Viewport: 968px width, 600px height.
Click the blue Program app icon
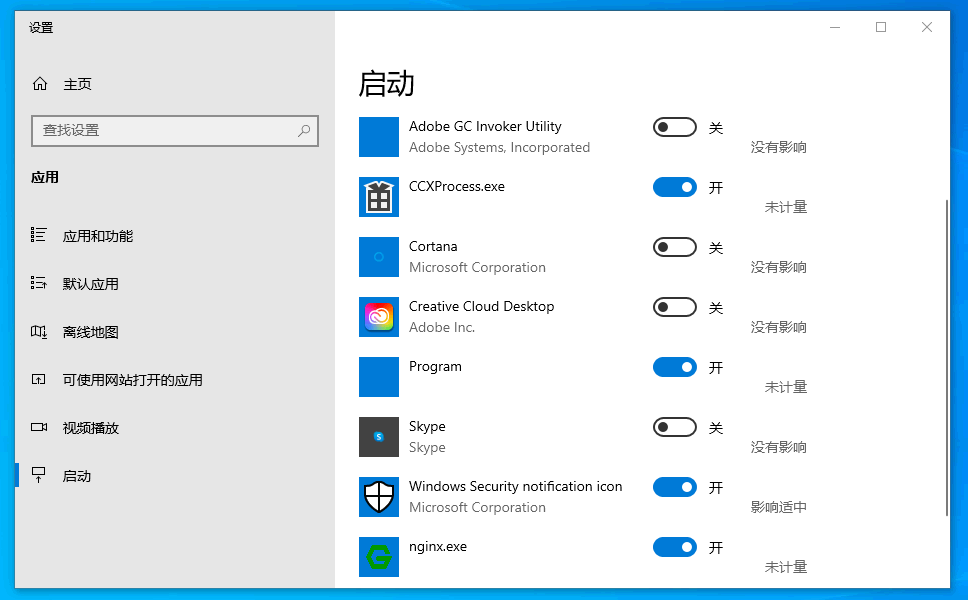pos(378,377)
